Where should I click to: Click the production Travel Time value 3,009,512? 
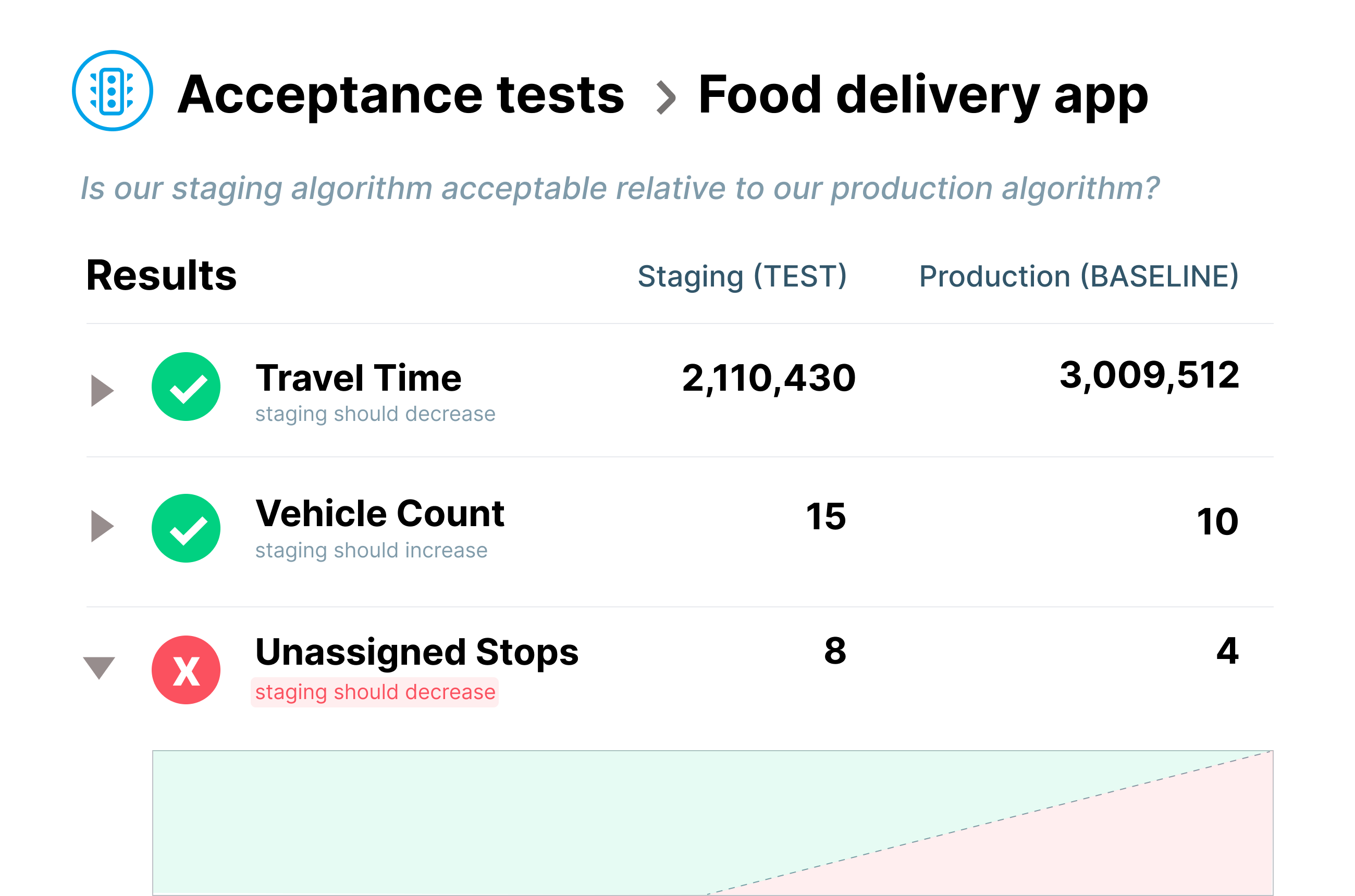point(1149,376)
